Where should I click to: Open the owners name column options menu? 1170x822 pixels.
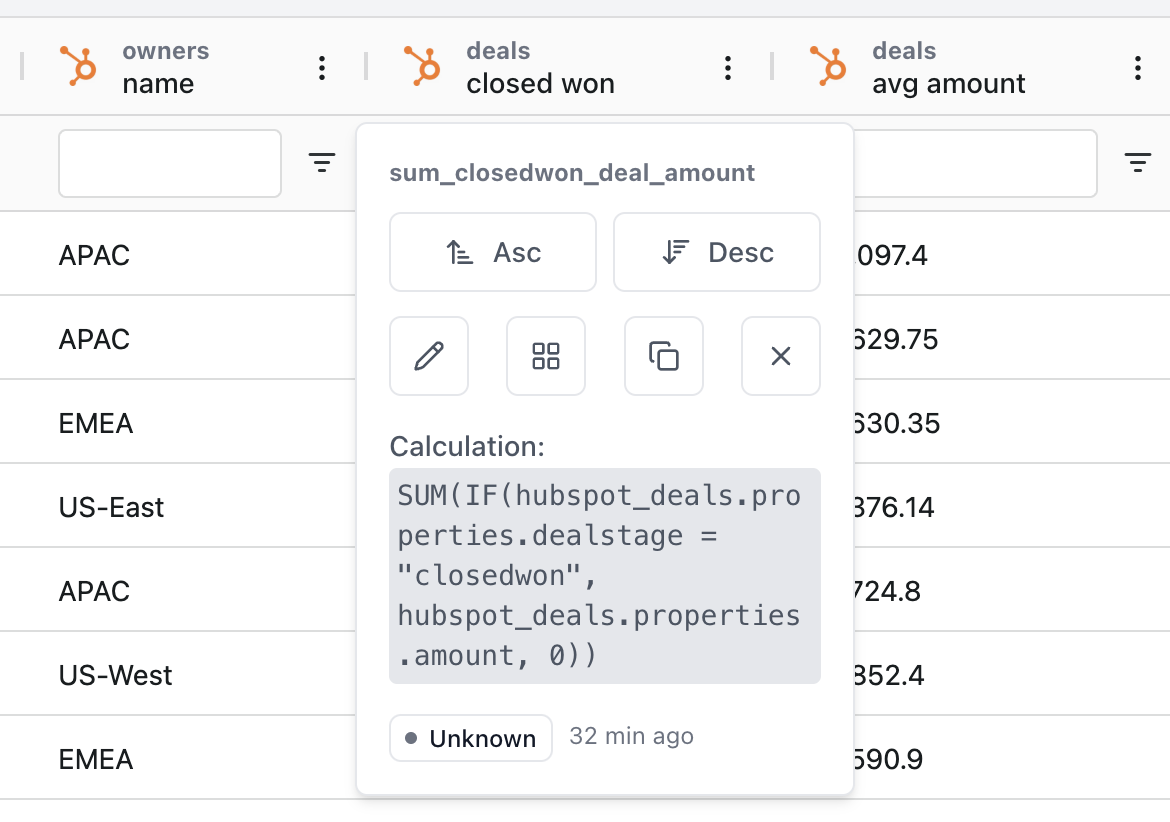click(322, 67)
